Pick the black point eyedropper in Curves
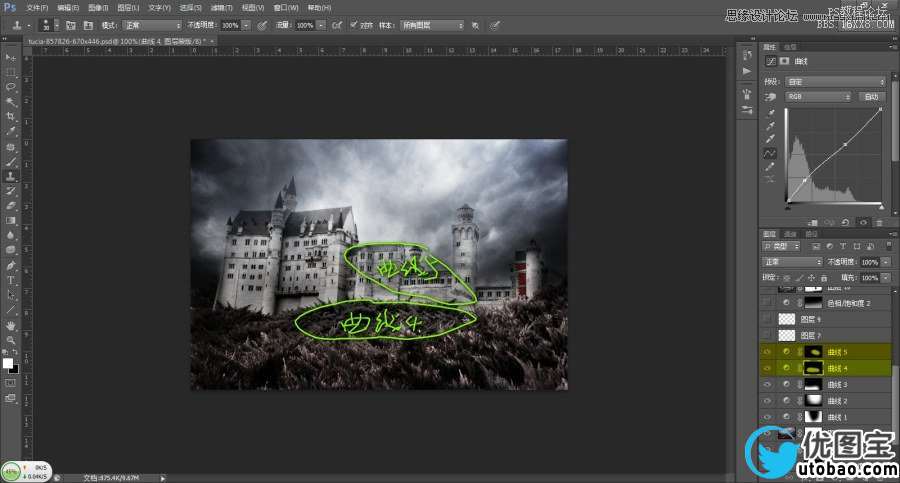The width and height of the screenshot is (900, 483). [770, 113]
